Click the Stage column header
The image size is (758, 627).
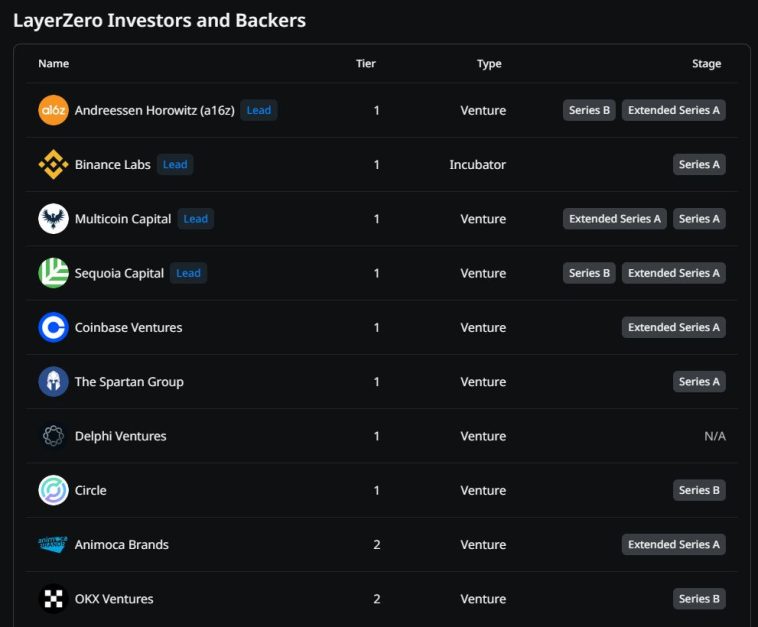point(706,64)
